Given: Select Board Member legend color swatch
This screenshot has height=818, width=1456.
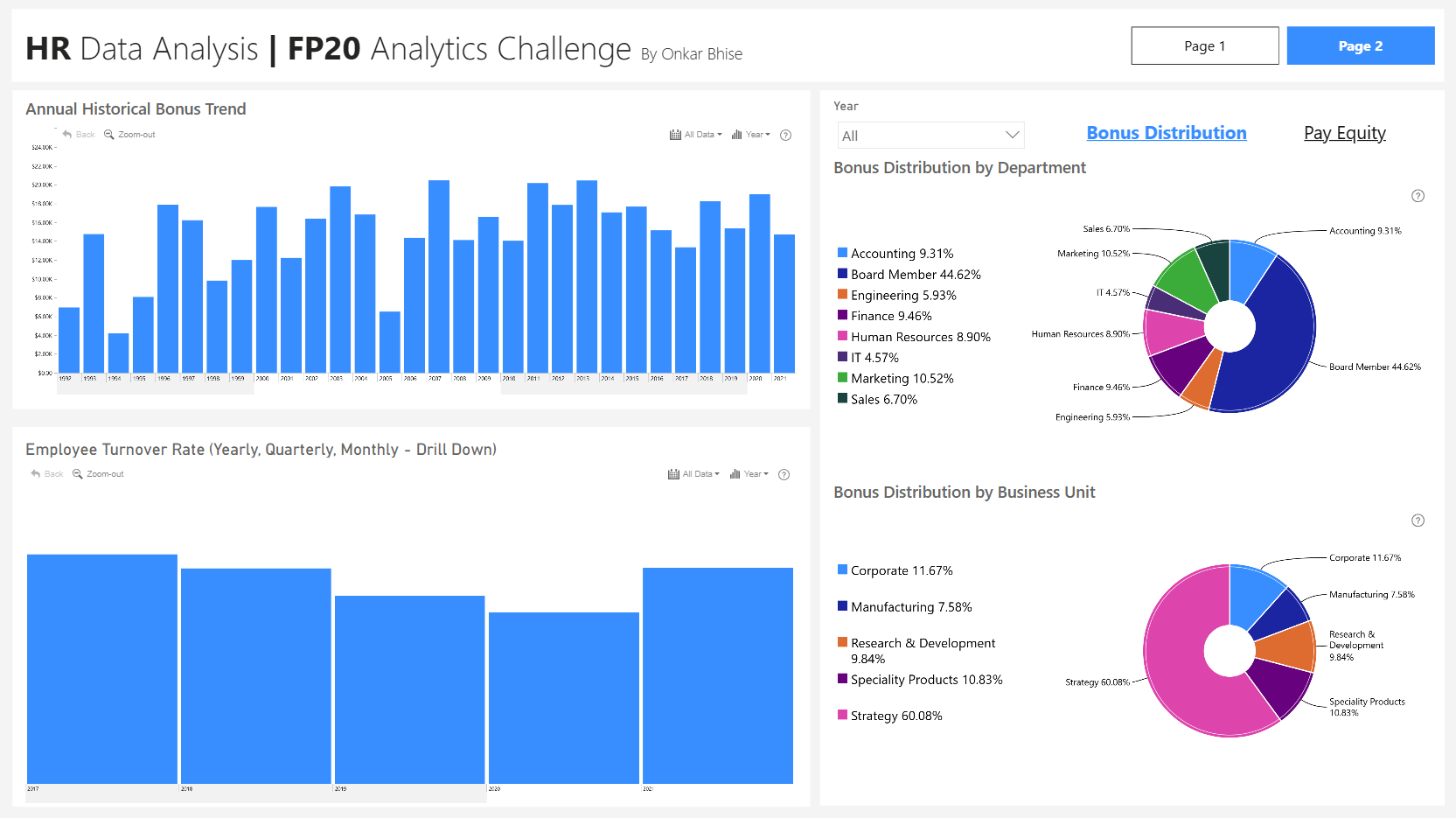Looking at the screenshot, I should click(843, 274).
